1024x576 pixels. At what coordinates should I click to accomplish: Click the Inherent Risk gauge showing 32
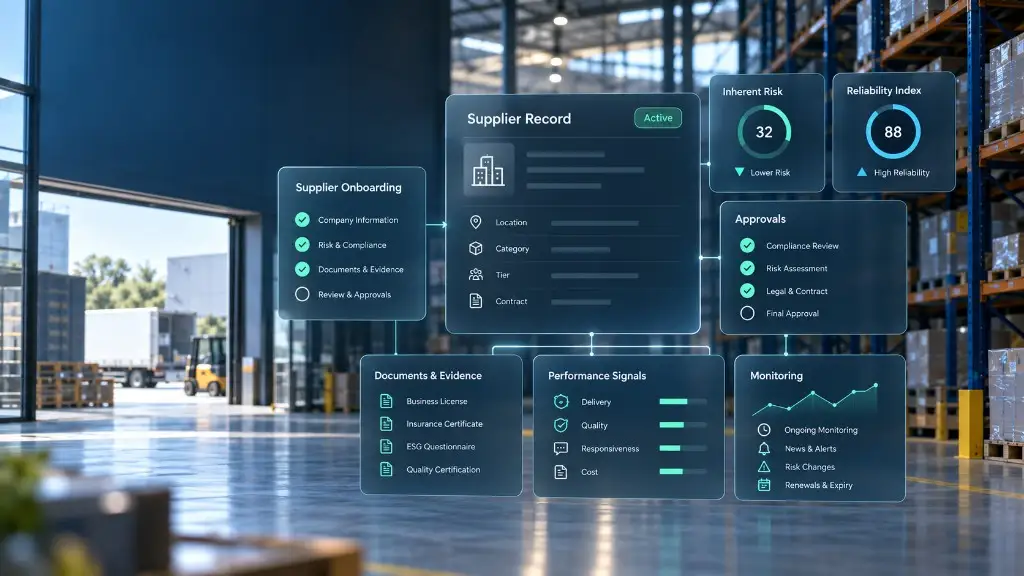click(x=764, y=132)
